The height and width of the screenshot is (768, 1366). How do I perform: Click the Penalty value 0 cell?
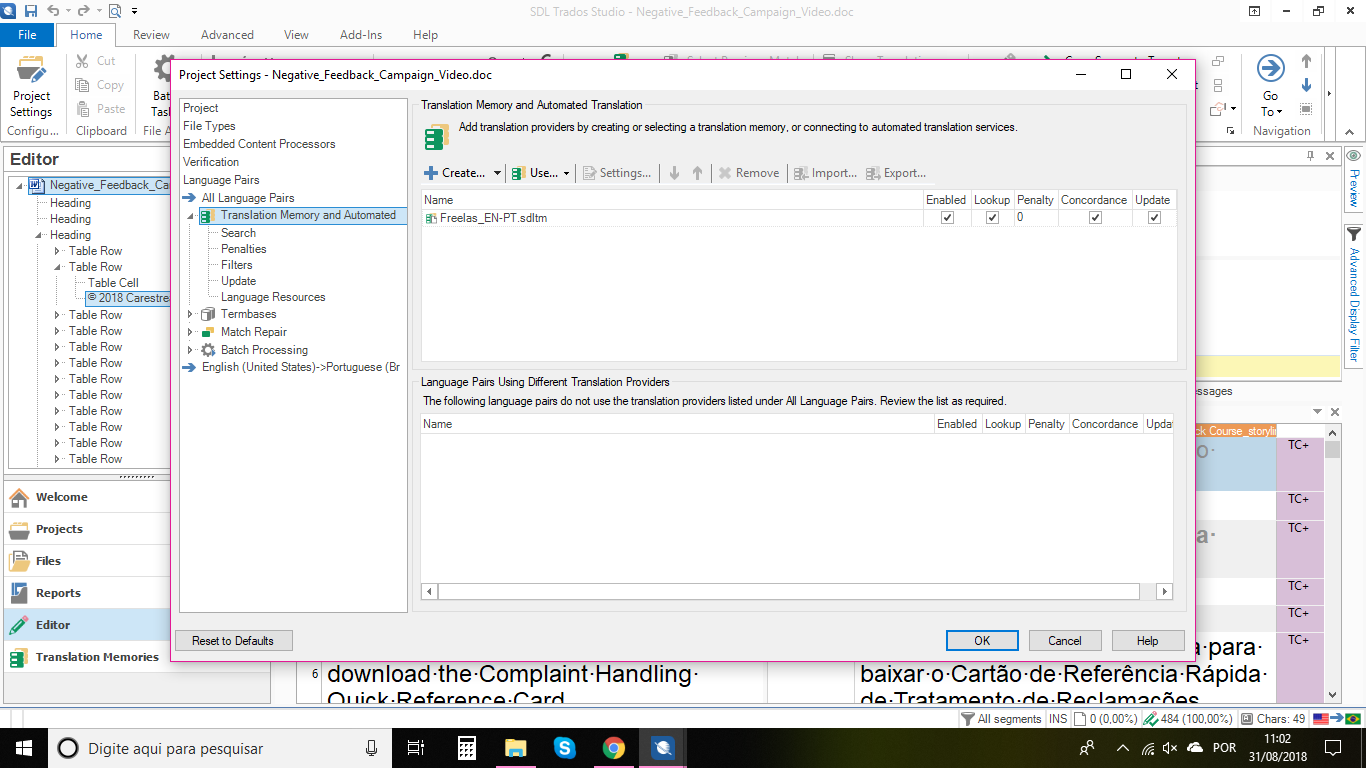1035,218
